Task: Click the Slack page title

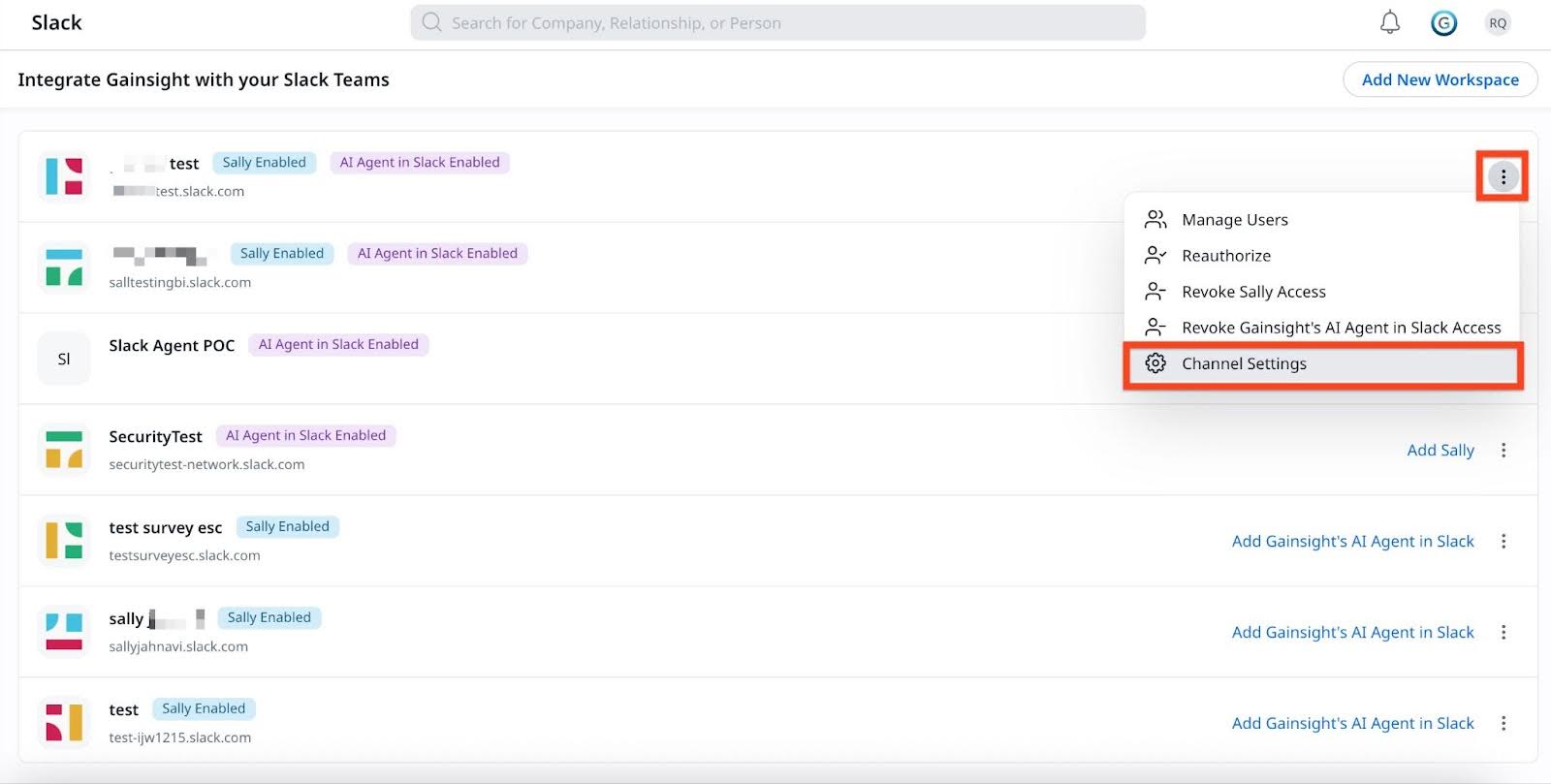Action: point(56,22)
